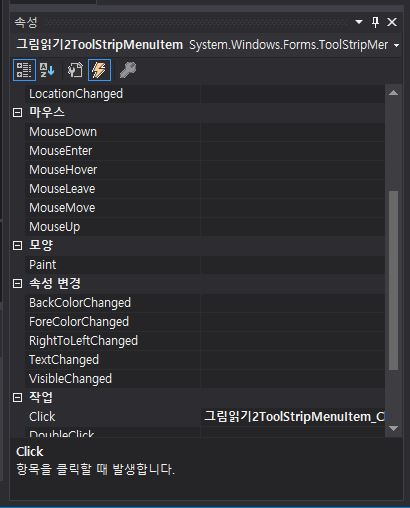Click the empty TextChanged handler value field
The image size is (410, 508).
[x=293, y=360]
